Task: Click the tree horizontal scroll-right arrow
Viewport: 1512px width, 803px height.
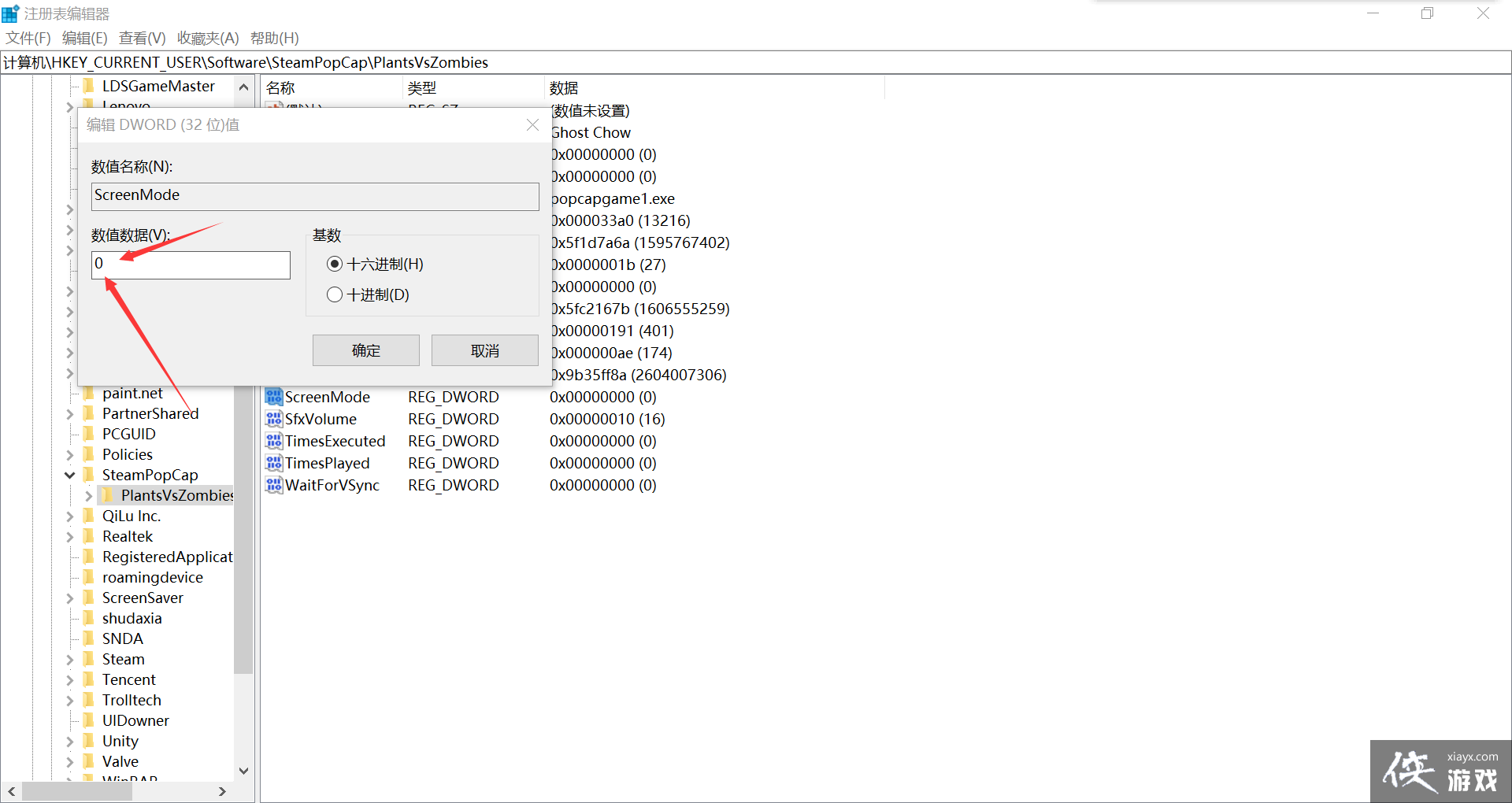Action: pos(223,791)
